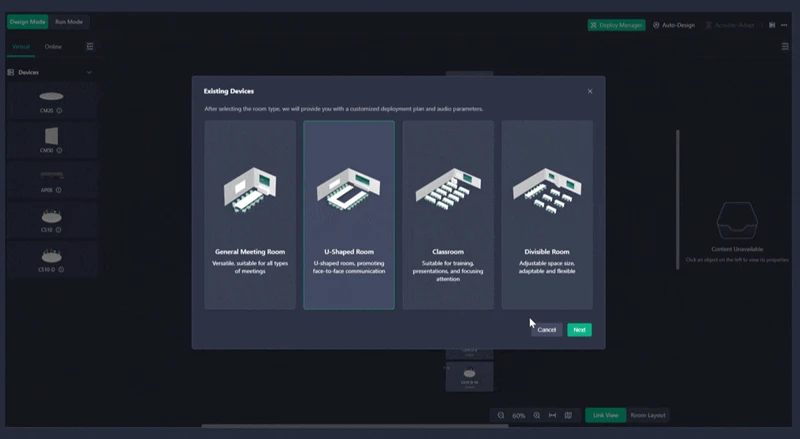Click the zoom in magnifier icon
This screenshot has height=439, width=800.
[x=537, y=415]
